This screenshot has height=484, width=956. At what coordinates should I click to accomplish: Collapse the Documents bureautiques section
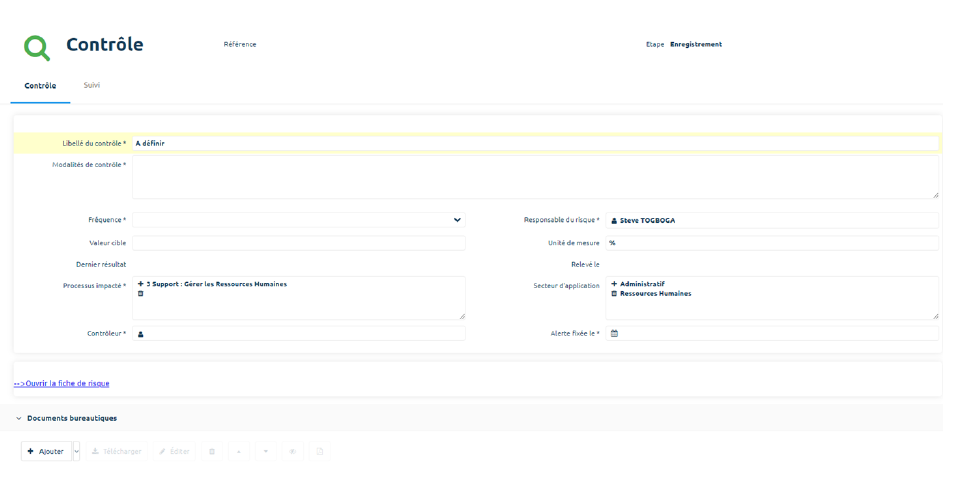(x=19, y=418)
